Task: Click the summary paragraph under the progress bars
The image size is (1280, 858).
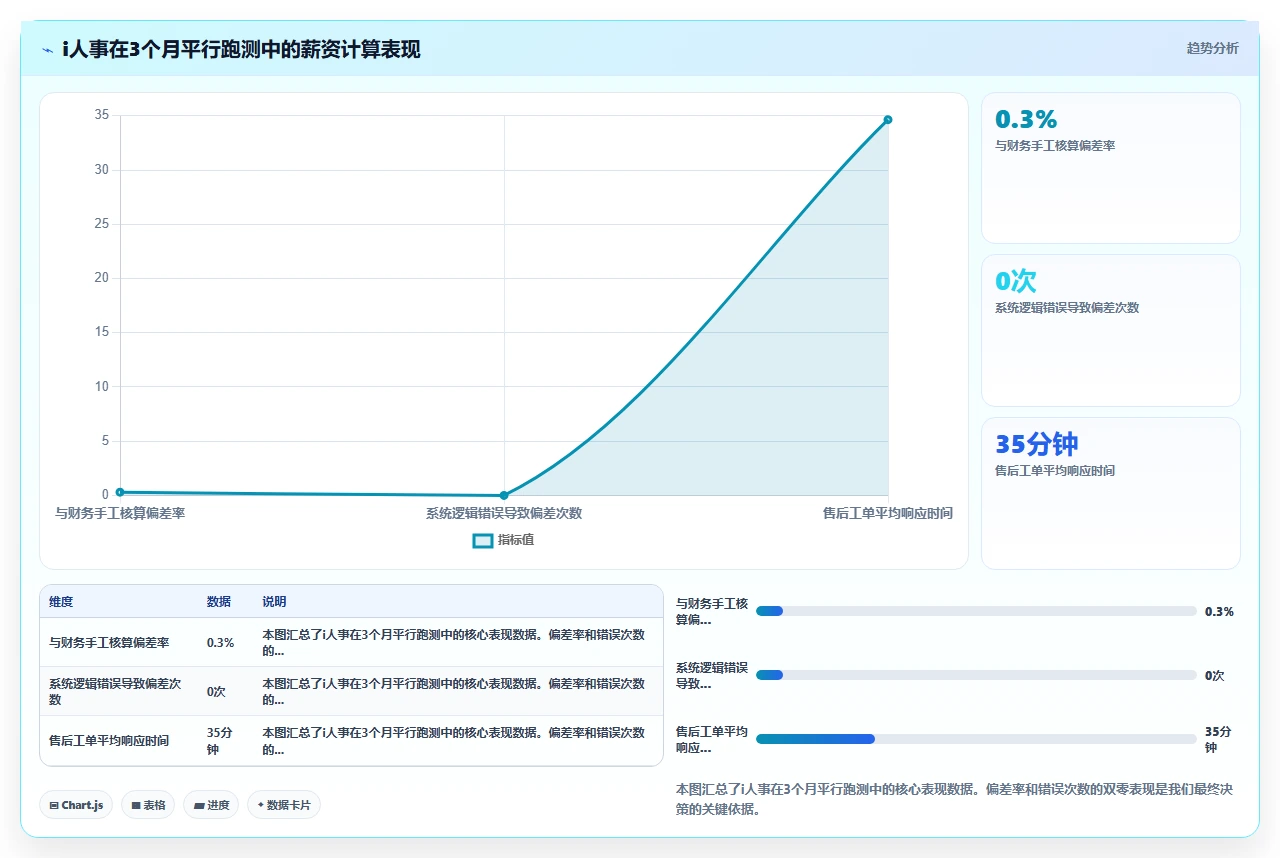Action: click(x=955, y=800)
